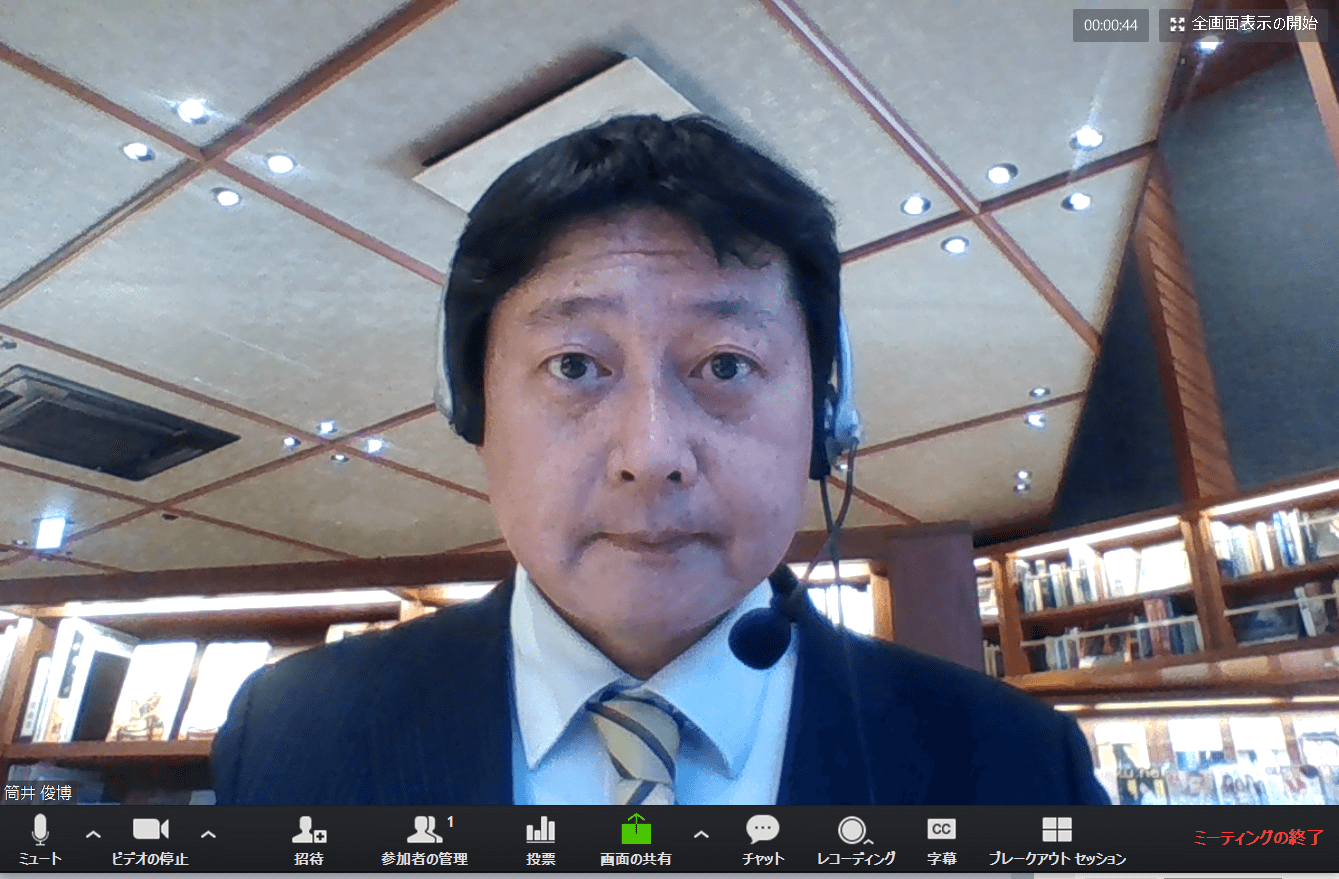Click the participant count badge
Image resolution: width=1339 pixels, height=879 pixels.
pyautogui.click(x=451, y=822)
